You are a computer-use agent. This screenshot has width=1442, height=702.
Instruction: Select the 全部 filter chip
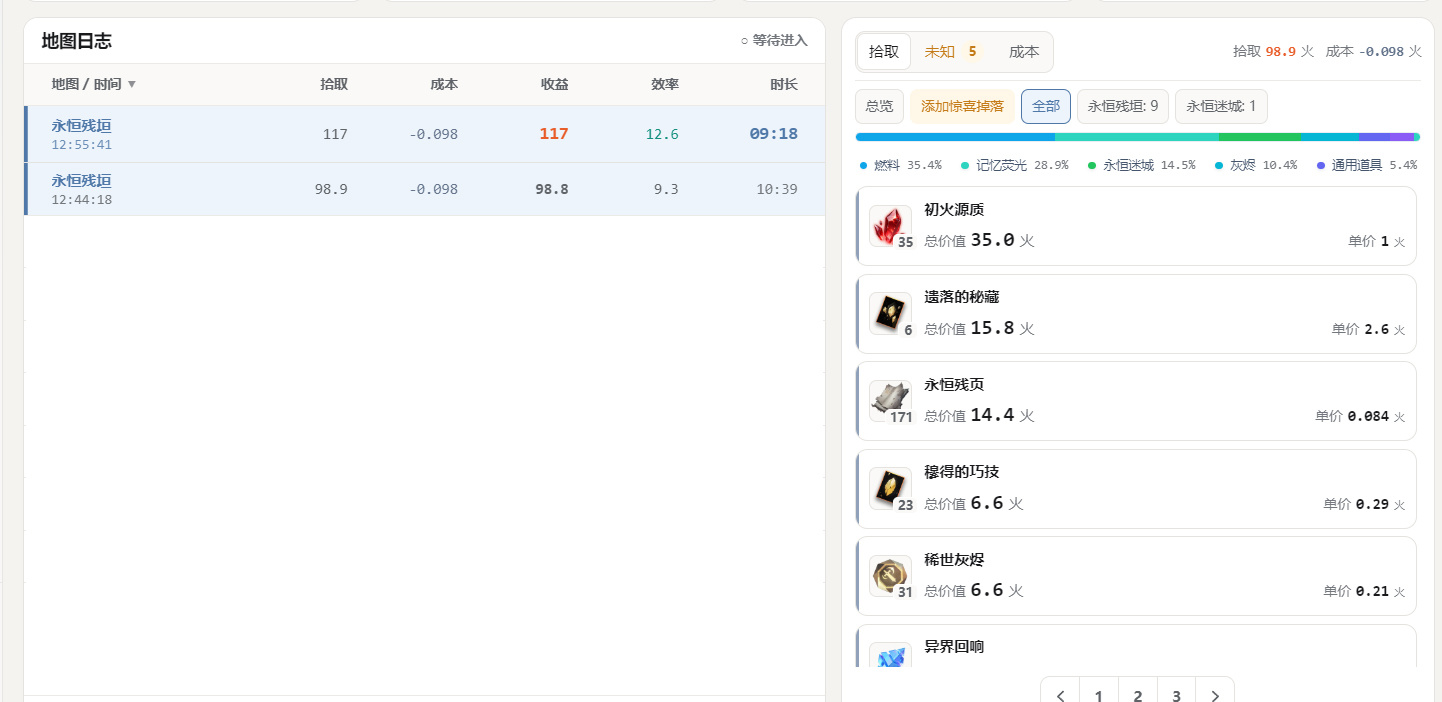point(1046,106)
